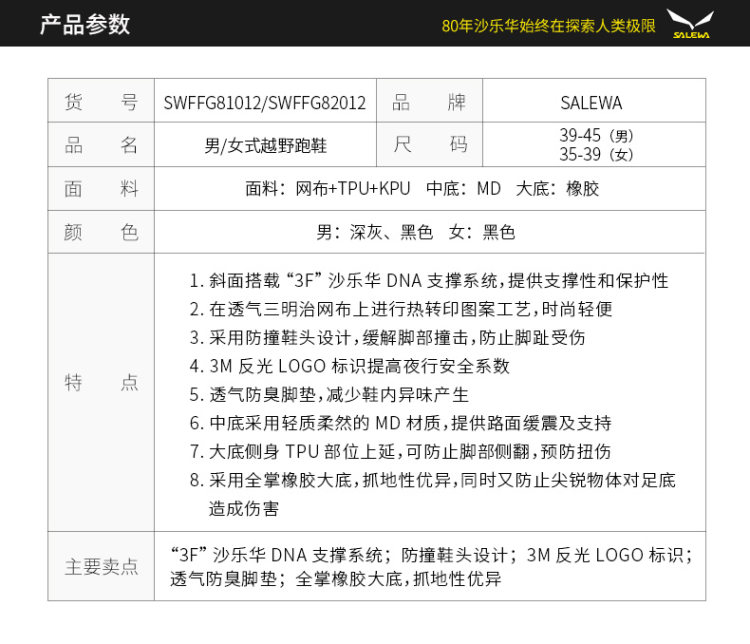This screenshot has width=750, height=644.
Task: Click feature 2 about 透气三明治网布
Action: (401, 310)
